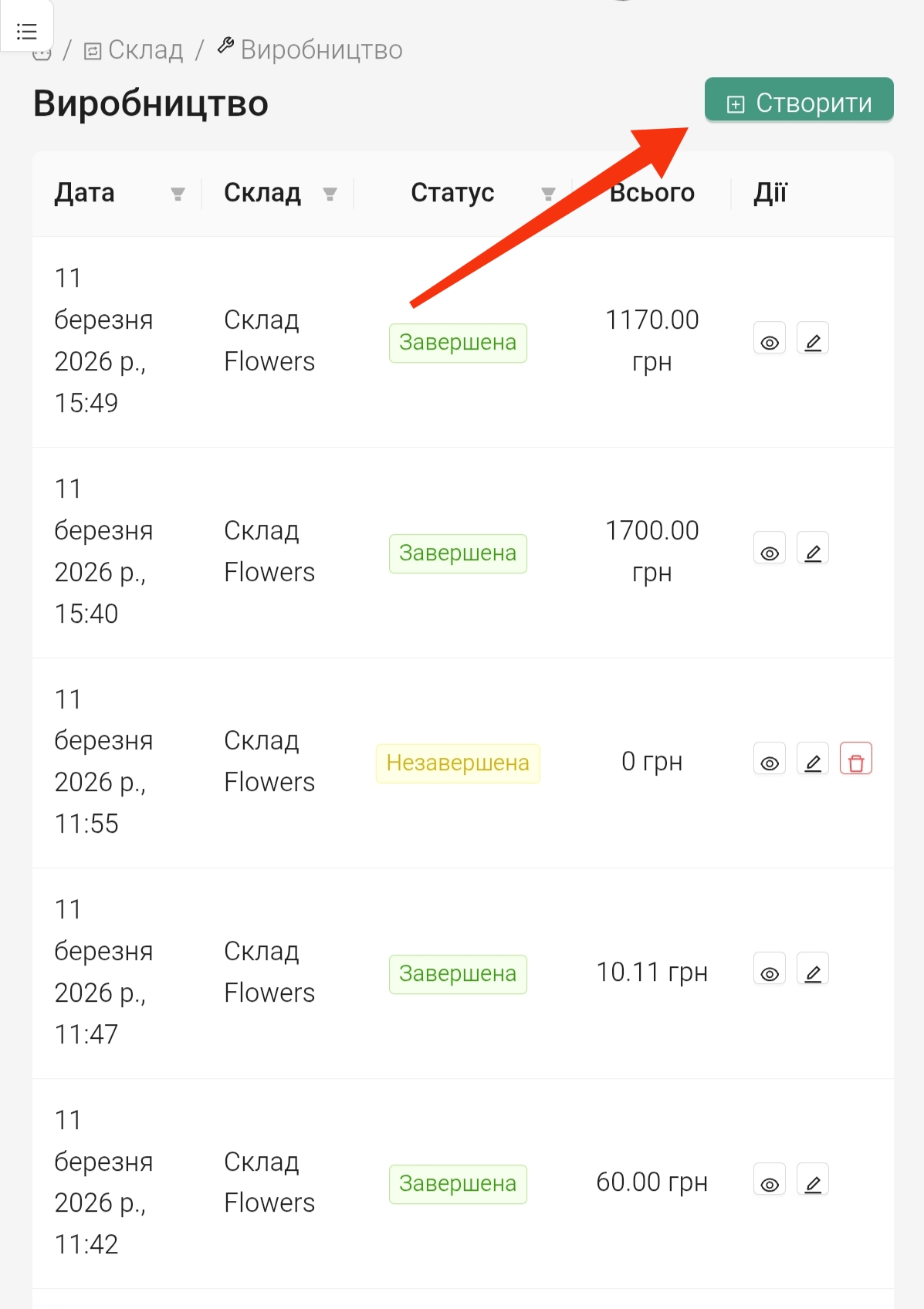Open the Статус column filter
This screenshot has height=1309, width=924.
tap(548, 194)
